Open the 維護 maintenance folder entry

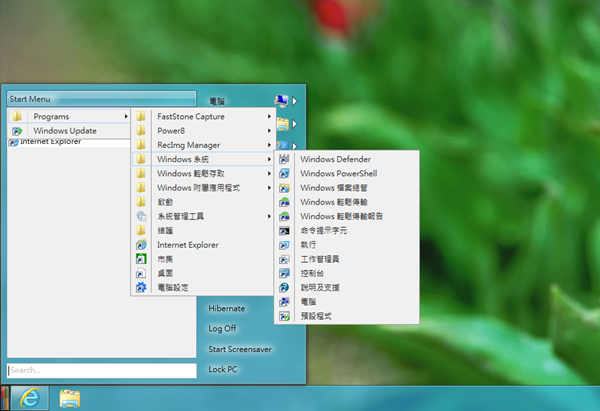pyautogui.click(x=202, y=230)
